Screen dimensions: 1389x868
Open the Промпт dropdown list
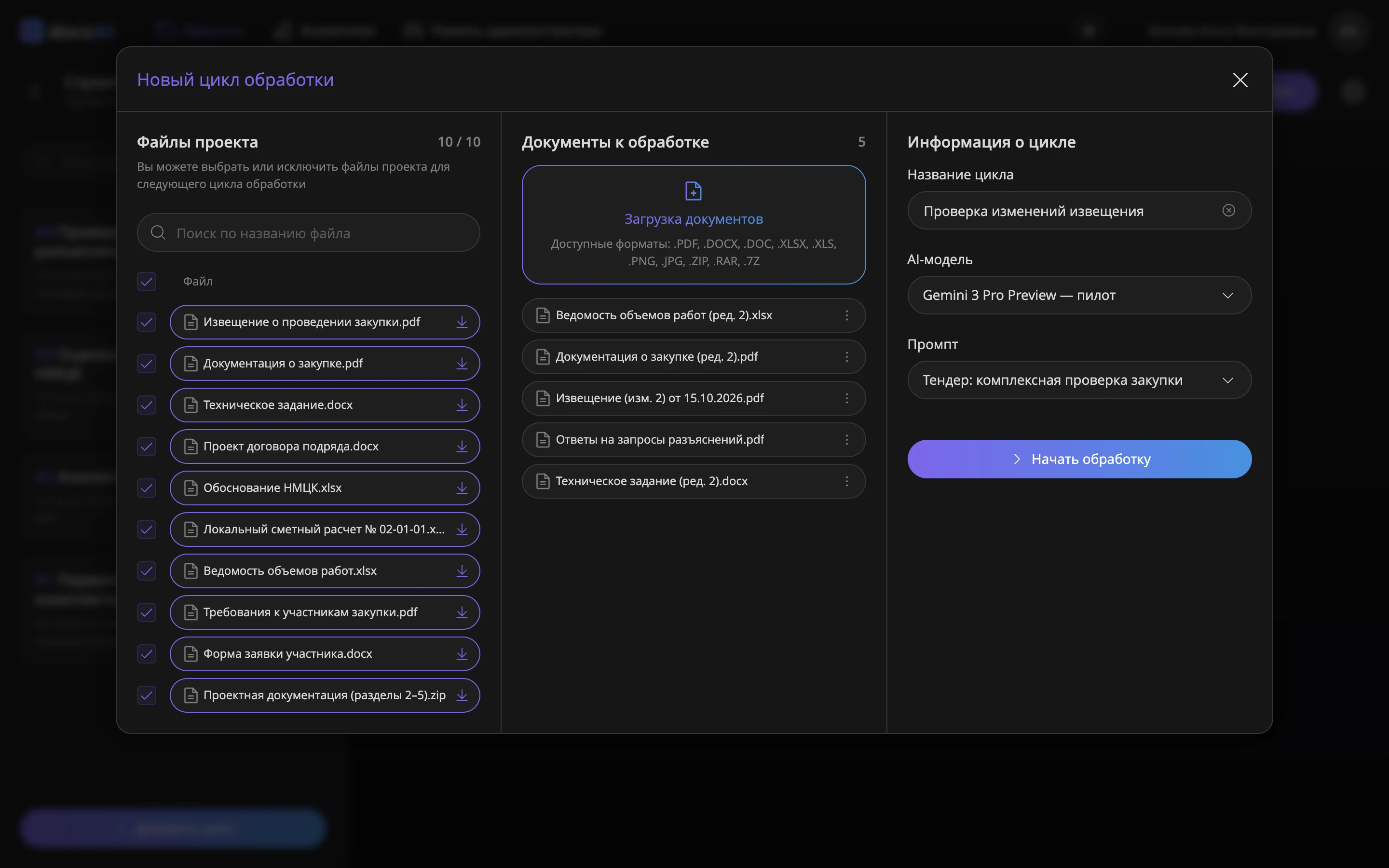pyautogui.click(x=1079, y=380)
